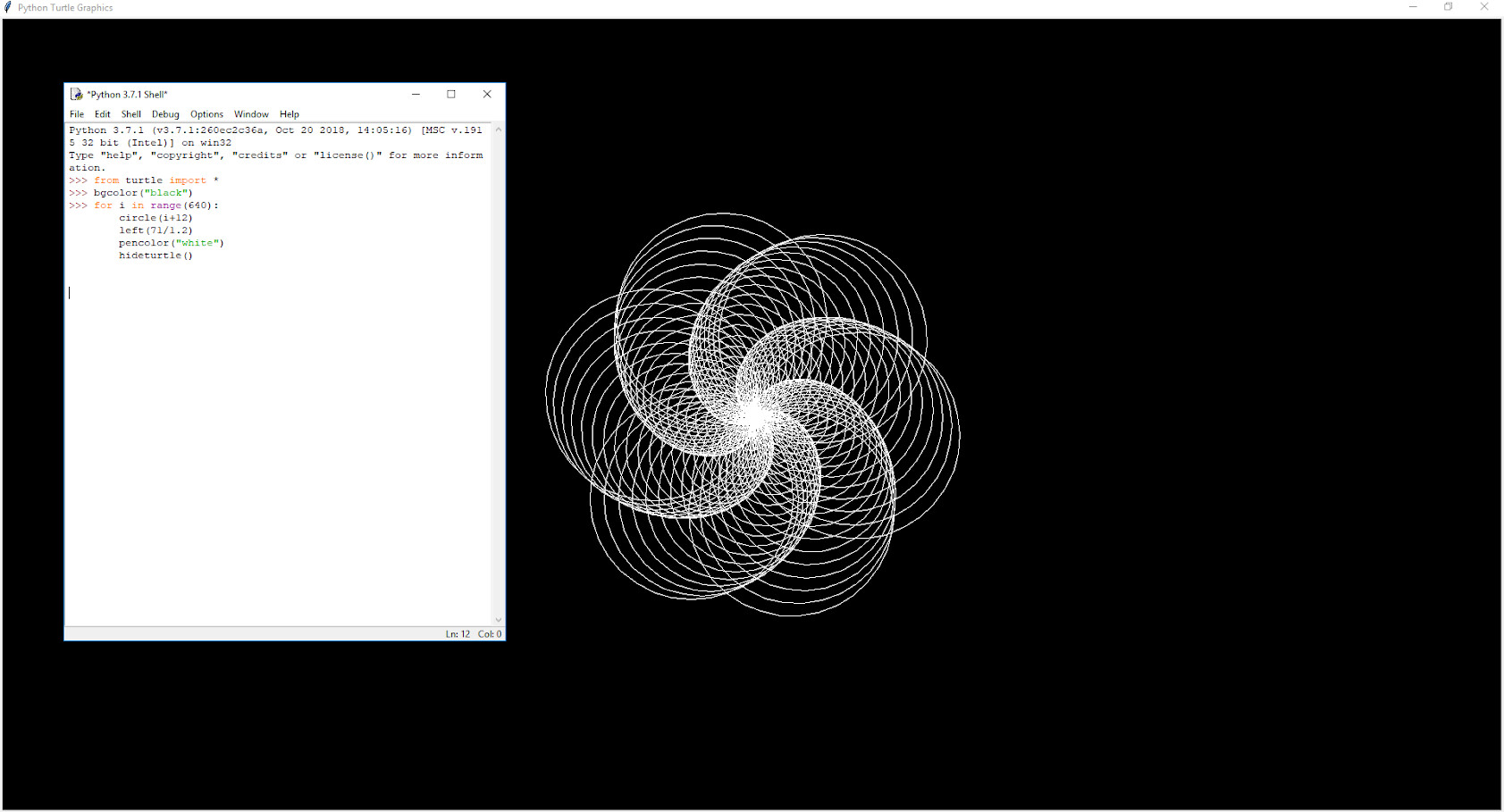Click the IDLE shell window icon
Viewport: 1504px width, 812px height.
tap(77, 94)
